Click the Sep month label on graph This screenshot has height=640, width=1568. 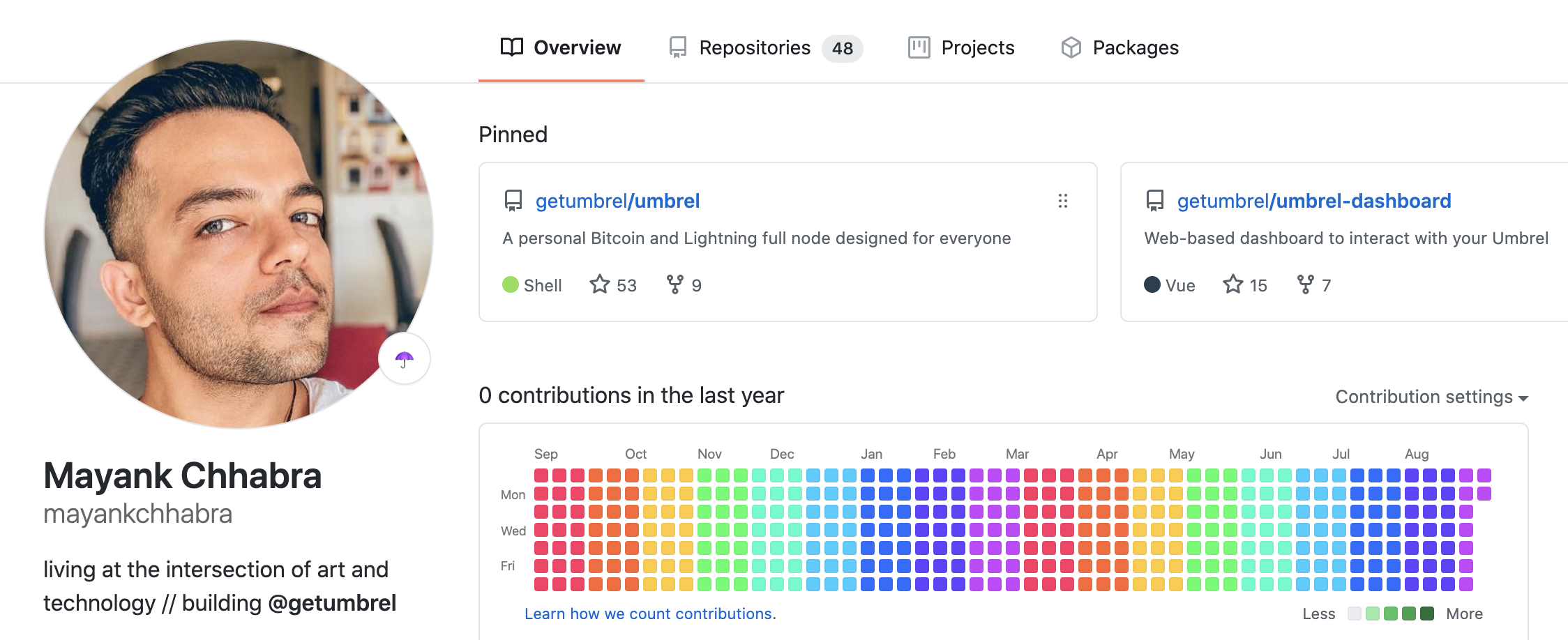(546, 454)
